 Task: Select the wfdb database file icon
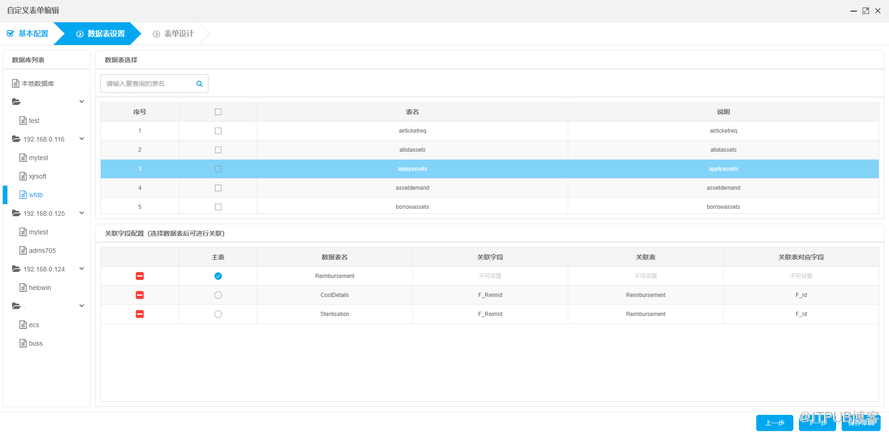23,195
